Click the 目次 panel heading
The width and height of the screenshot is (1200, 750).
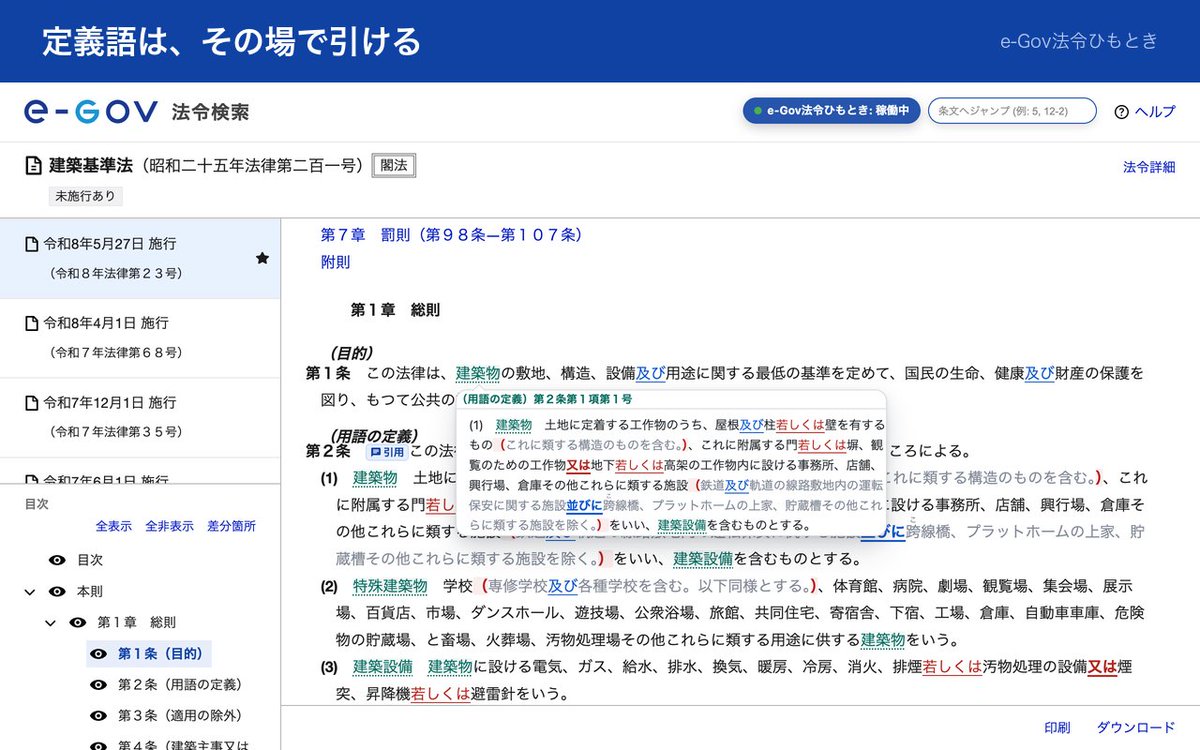(x=36, y=504)
